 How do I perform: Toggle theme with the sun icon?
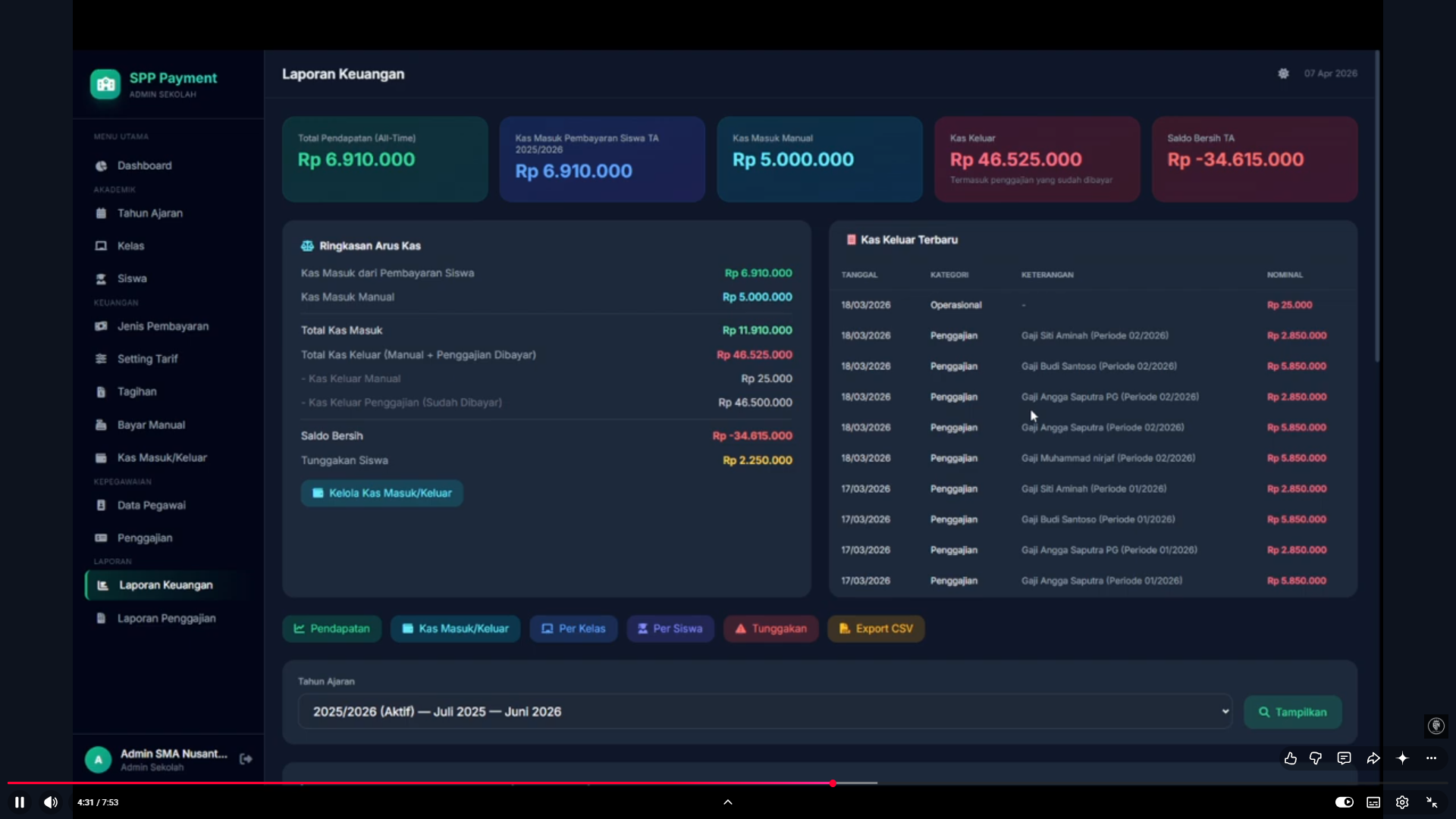pyautogui.click(x=1283, y=74)
